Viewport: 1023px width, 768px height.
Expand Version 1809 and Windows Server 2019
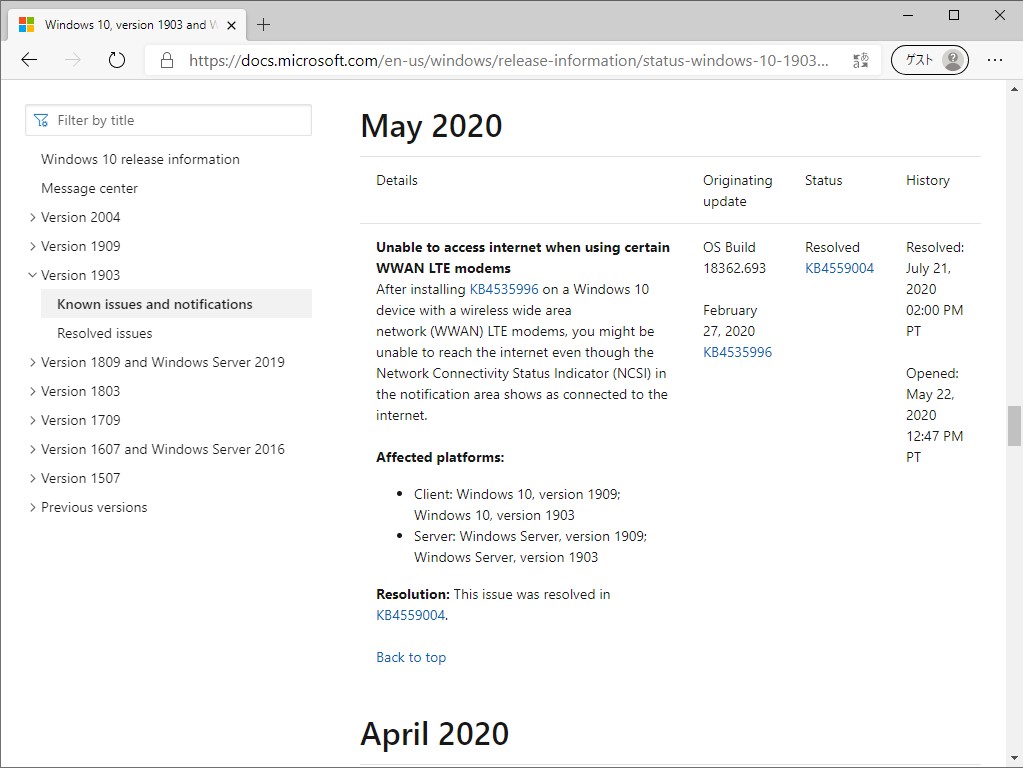pos(33,362)
